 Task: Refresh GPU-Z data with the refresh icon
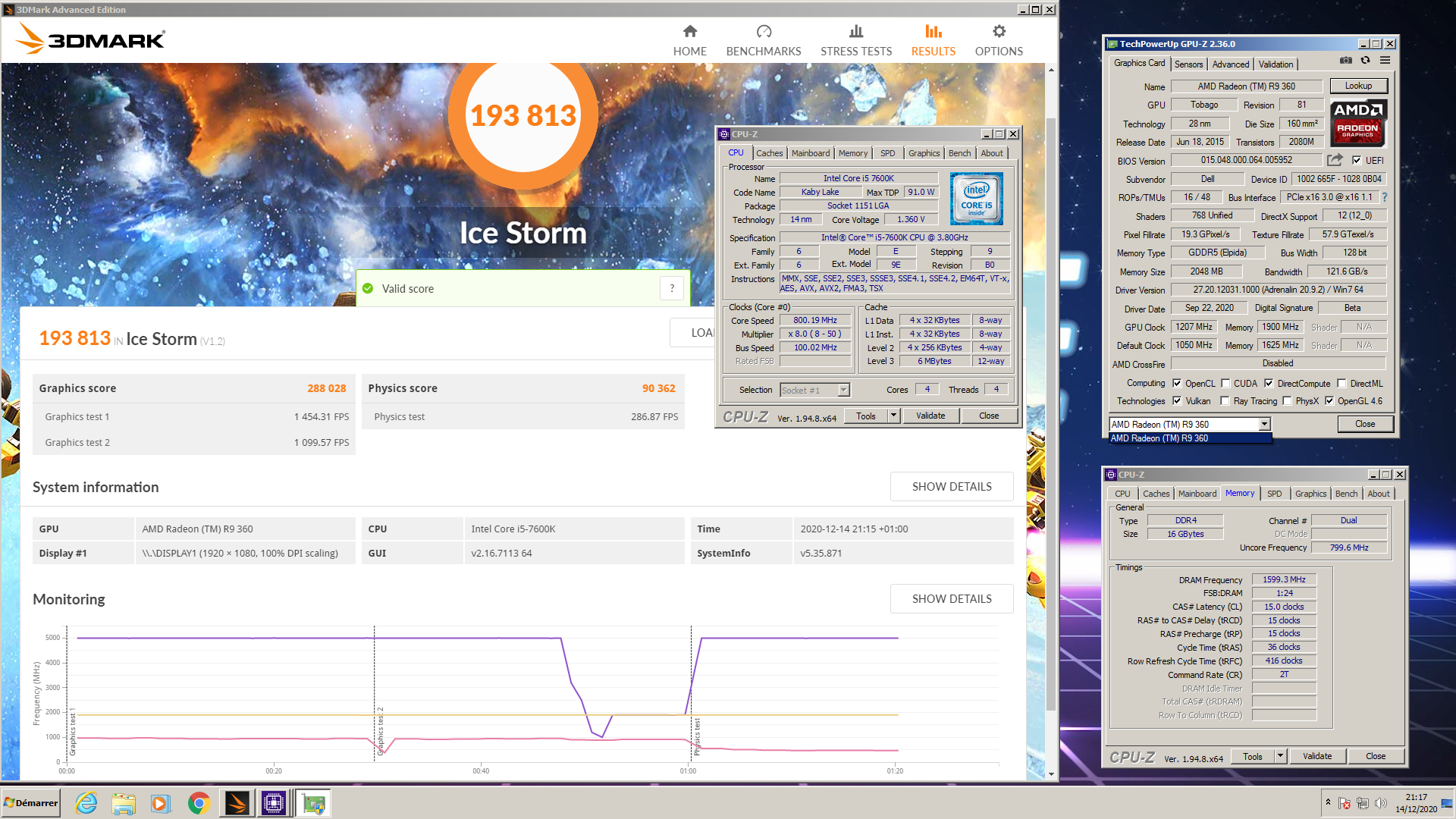[1365, 61]
